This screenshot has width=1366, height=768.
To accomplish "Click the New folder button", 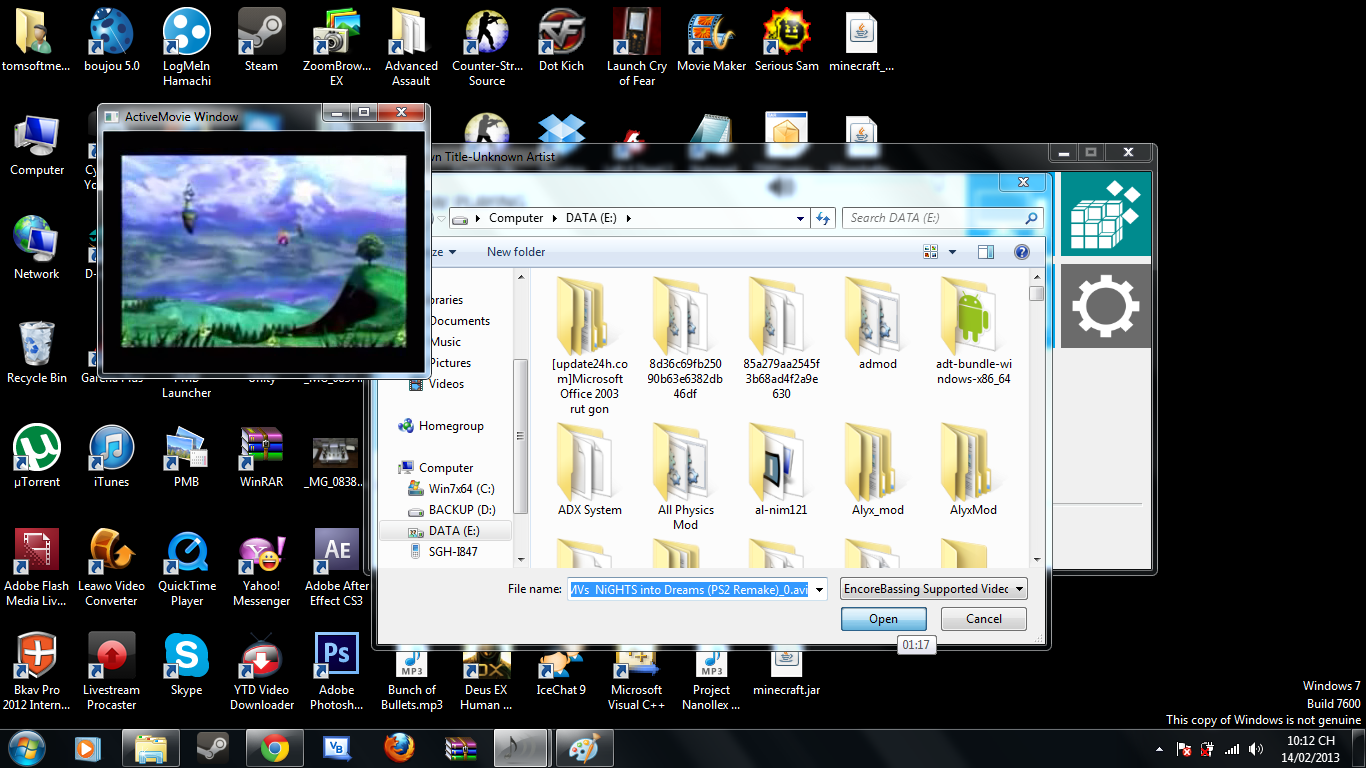I will pos(516,252).
